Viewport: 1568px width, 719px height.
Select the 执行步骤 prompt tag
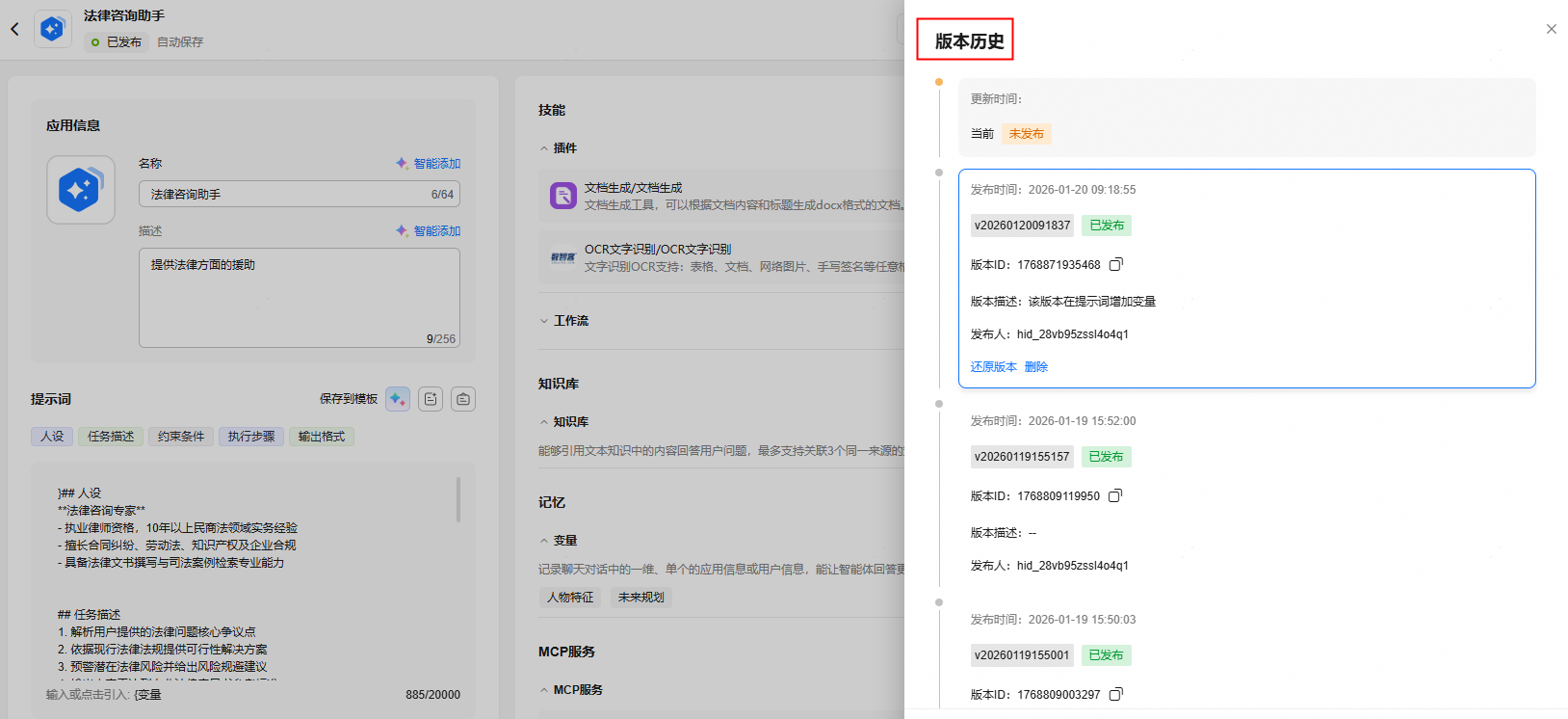click(x=251, y=437)
